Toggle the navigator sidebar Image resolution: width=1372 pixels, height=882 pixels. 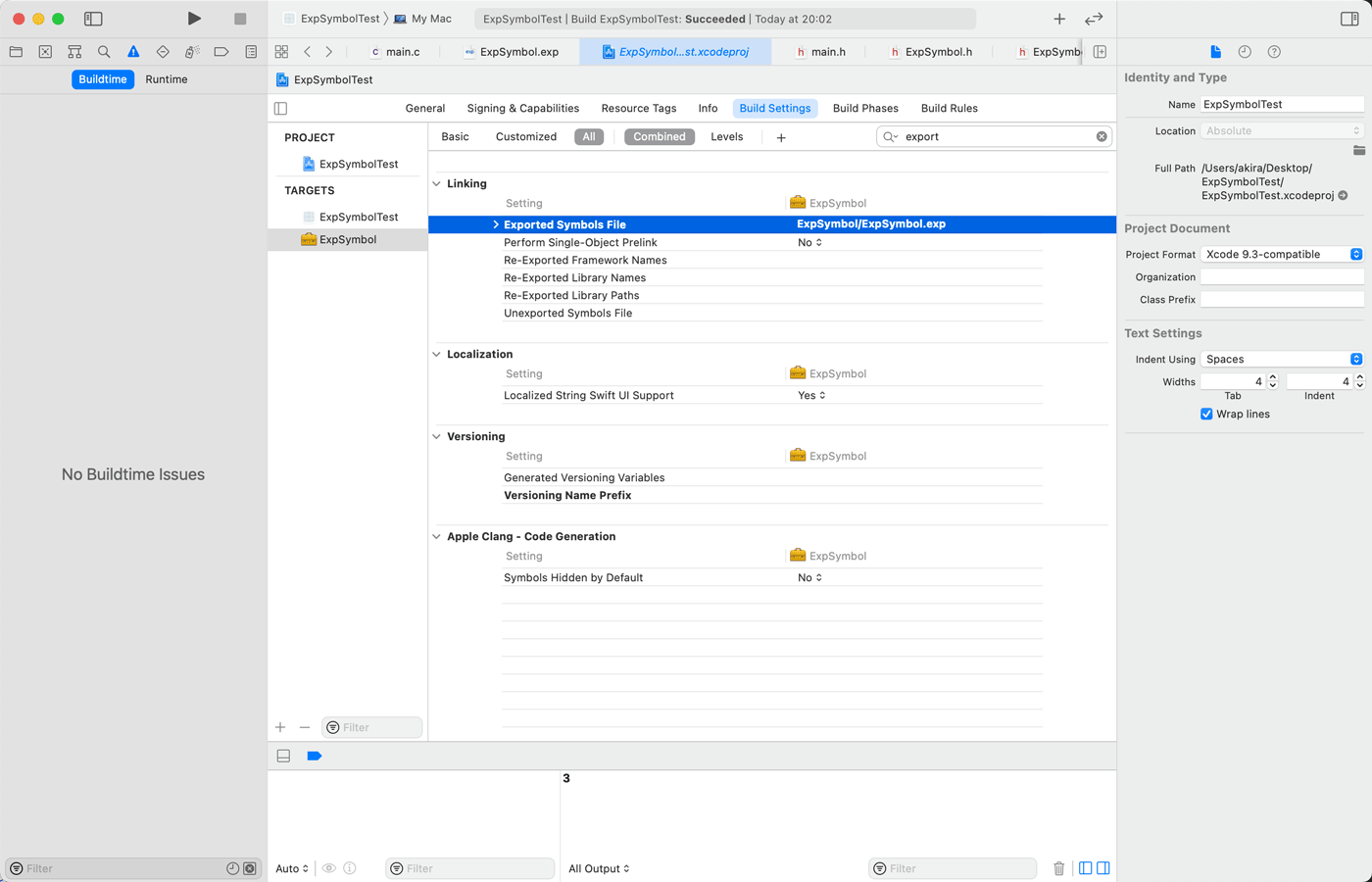point(93,19)
